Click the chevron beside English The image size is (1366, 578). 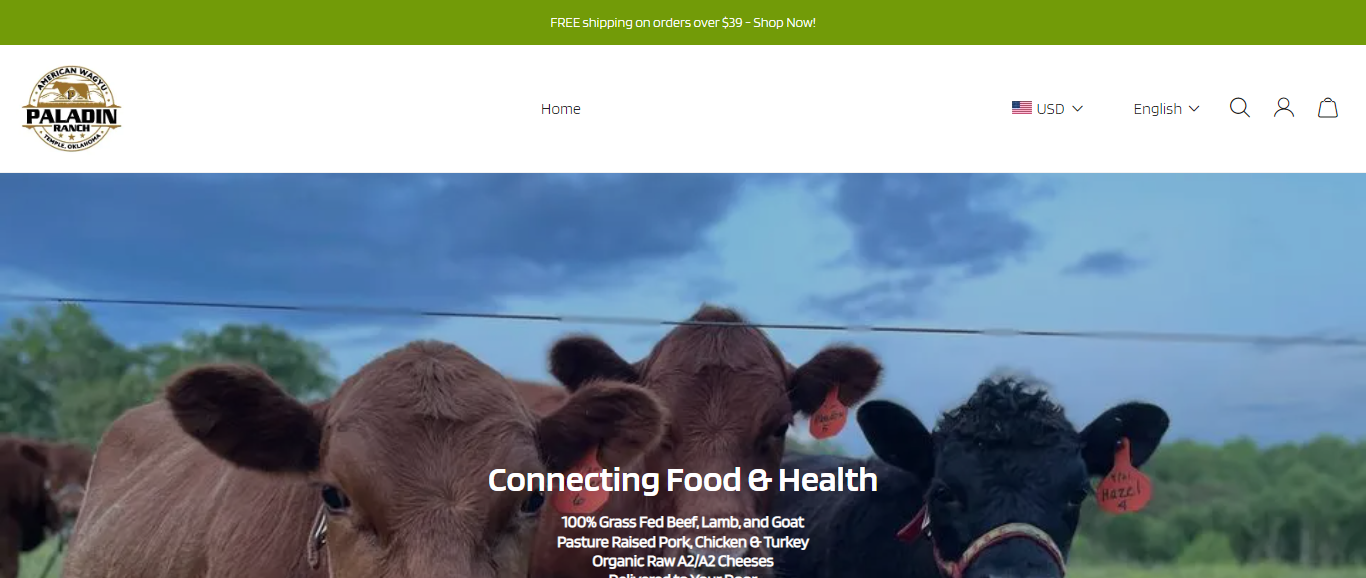click(x=1194, y=109)
